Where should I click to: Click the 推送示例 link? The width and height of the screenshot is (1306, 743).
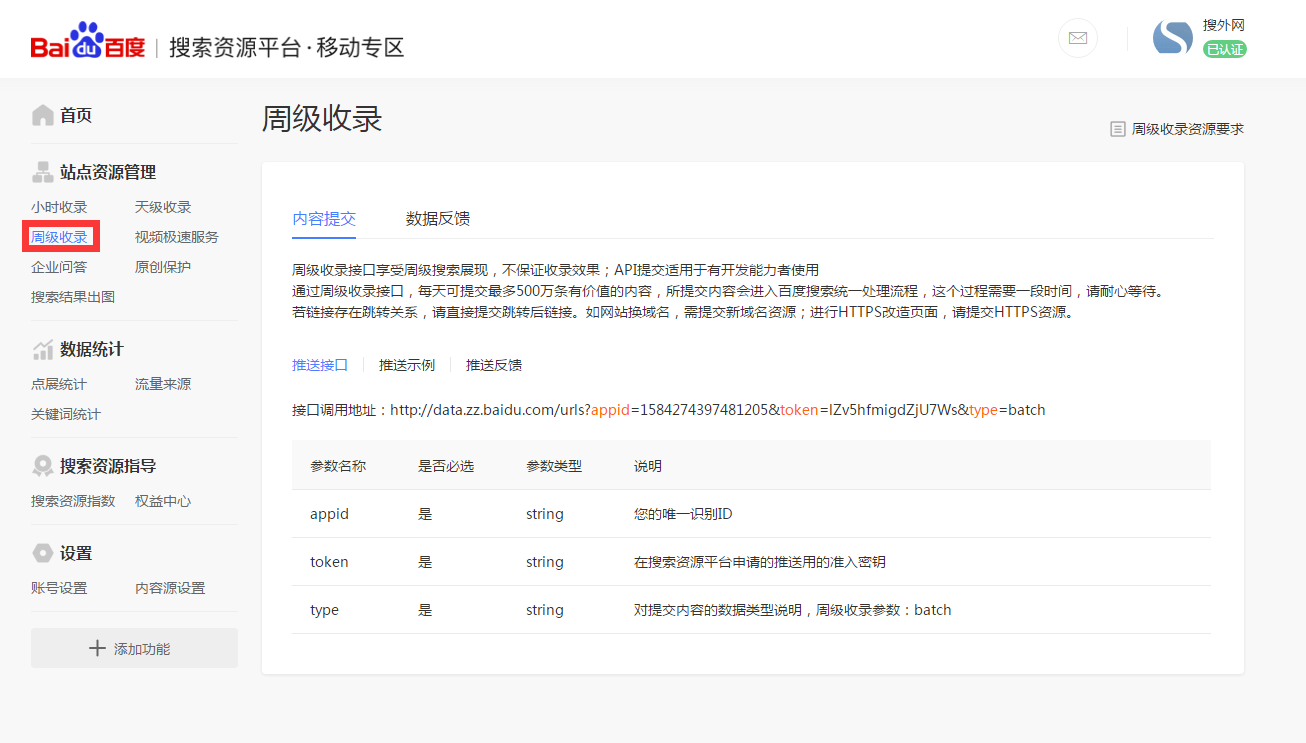point(406,364)
